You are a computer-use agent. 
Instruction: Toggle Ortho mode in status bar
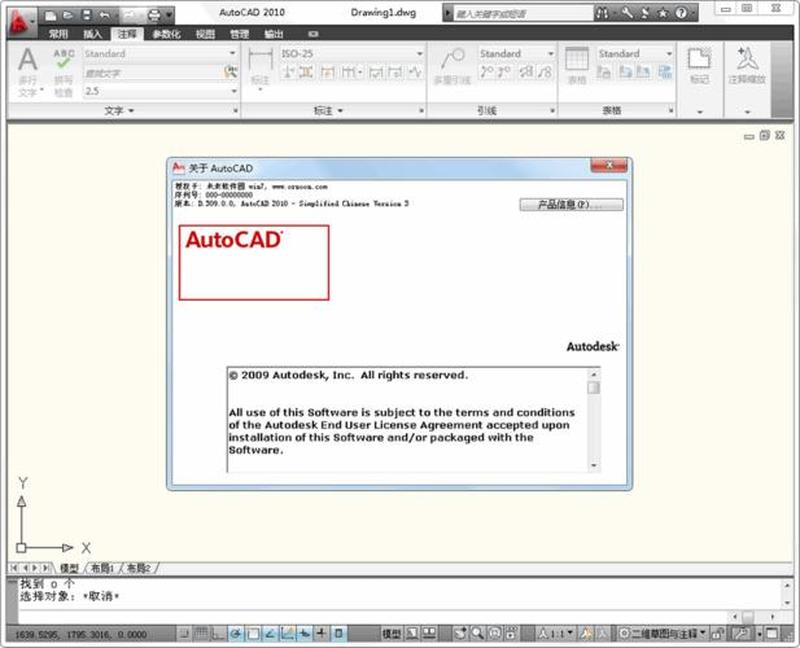pos(218,634)
